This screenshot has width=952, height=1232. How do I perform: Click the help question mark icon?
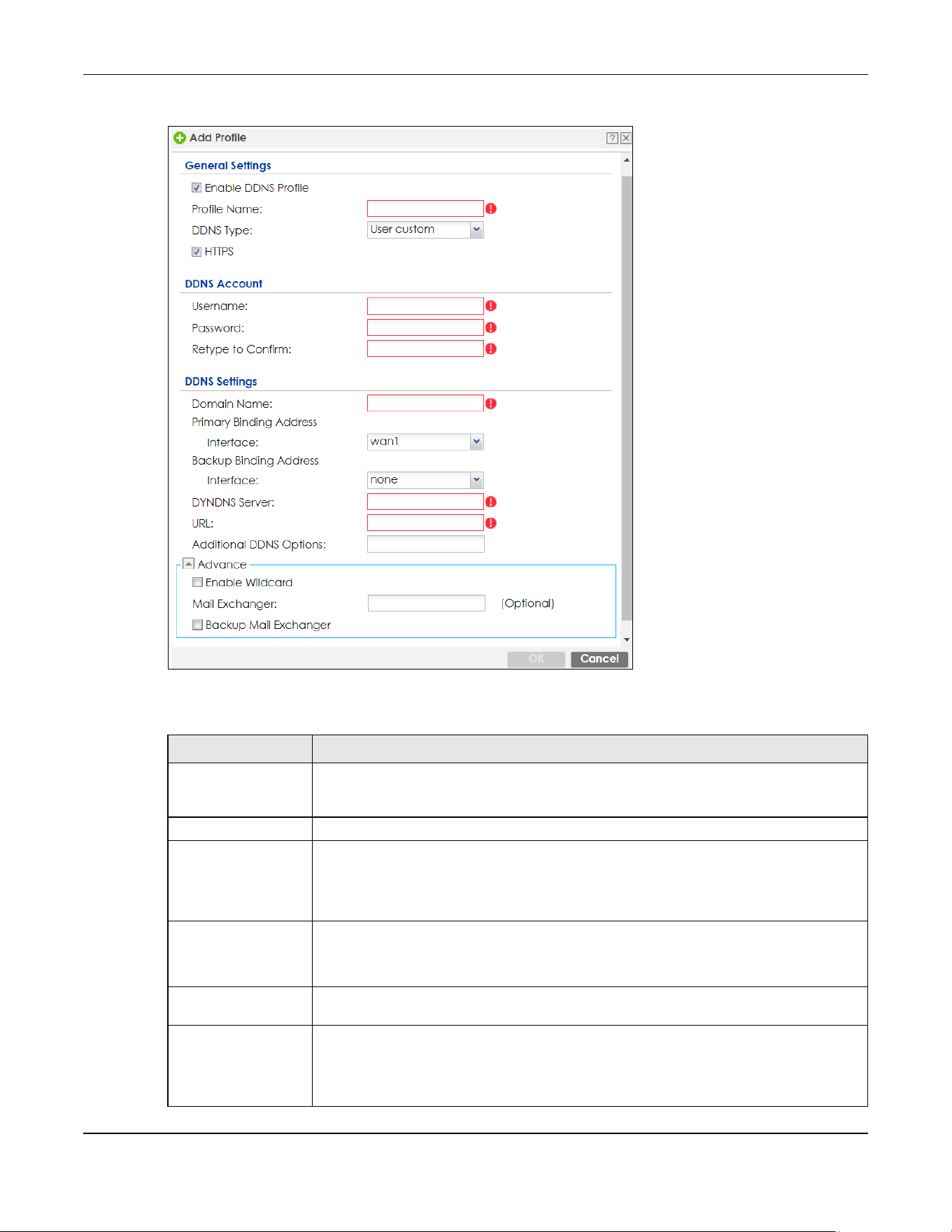click(612, 139)
